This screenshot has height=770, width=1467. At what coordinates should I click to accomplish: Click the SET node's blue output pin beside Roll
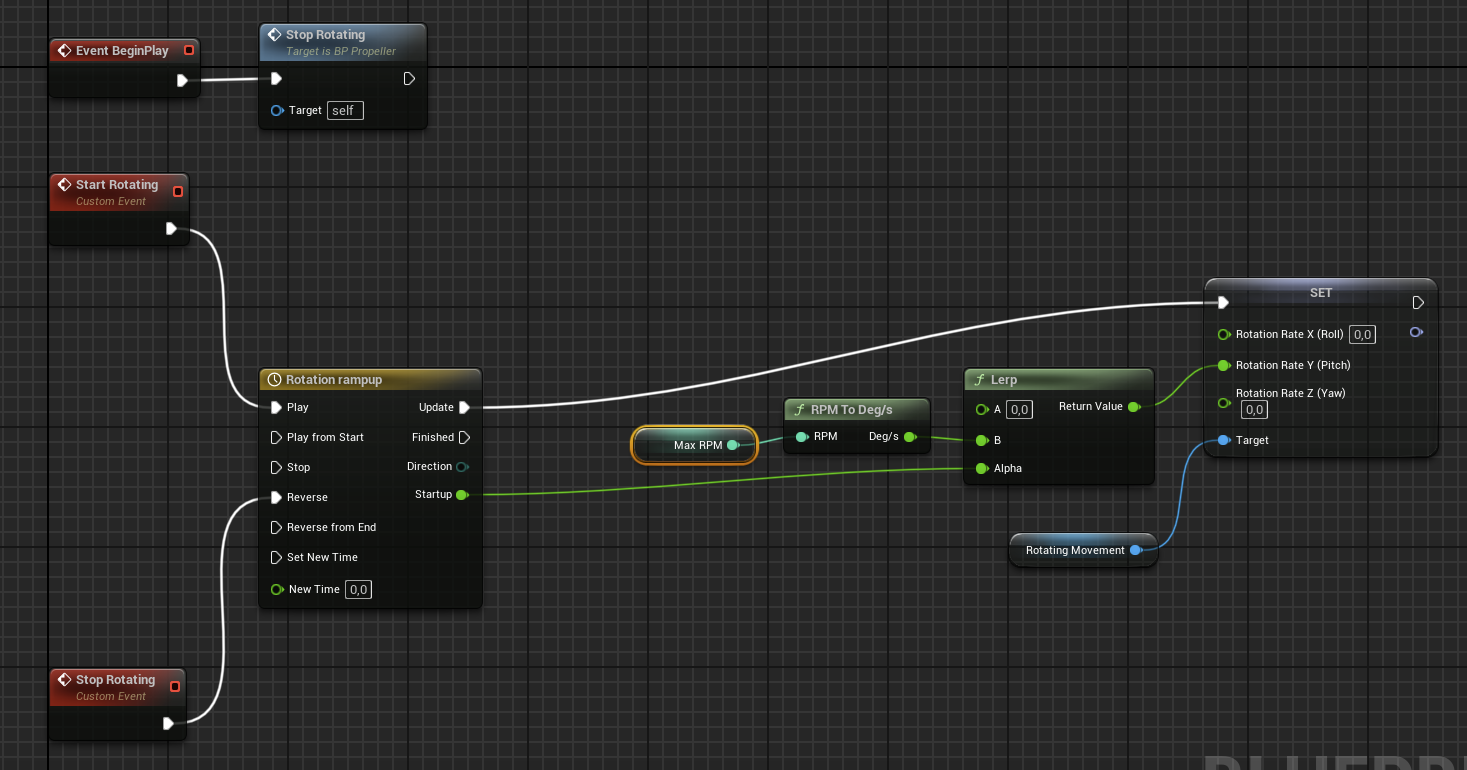[x=1416, y=332]
